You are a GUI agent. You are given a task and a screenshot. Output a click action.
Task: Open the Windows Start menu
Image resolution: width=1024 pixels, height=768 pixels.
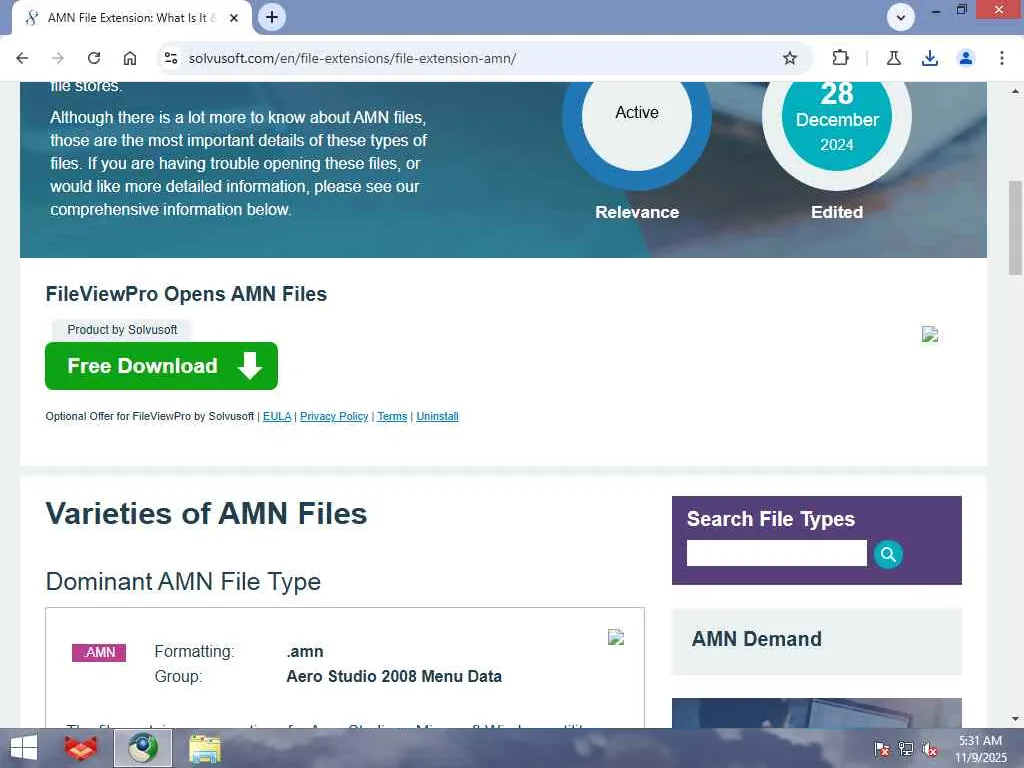click(24, 748)
